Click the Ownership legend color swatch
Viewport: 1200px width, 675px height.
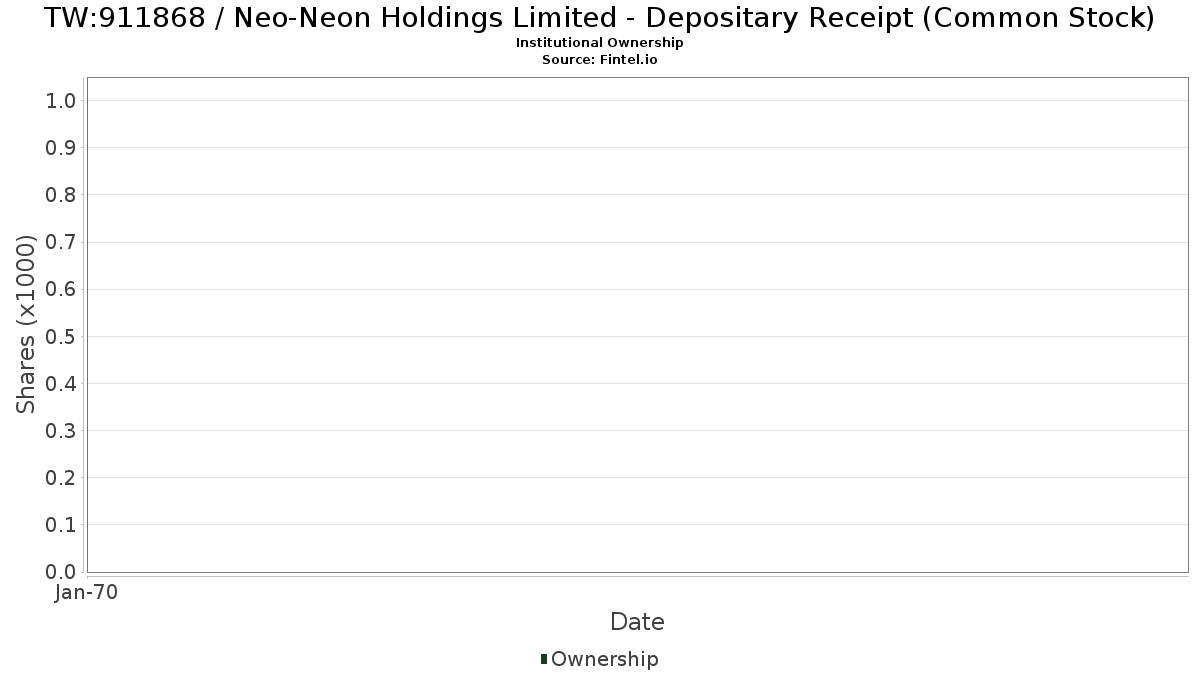pos(544,659)
